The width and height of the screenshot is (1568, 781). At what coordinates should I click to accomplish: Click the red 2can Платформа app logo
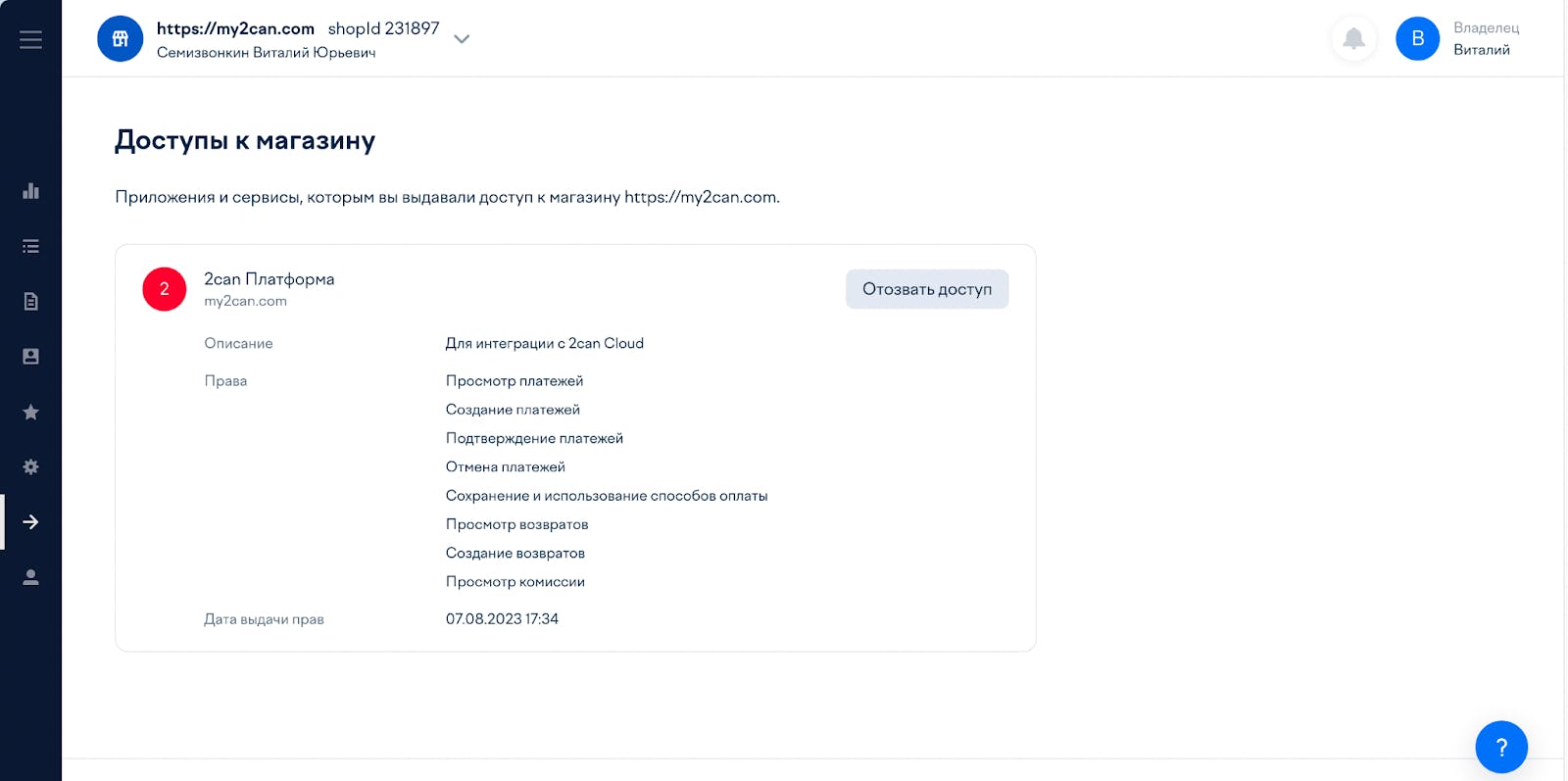tap(165, 289)
